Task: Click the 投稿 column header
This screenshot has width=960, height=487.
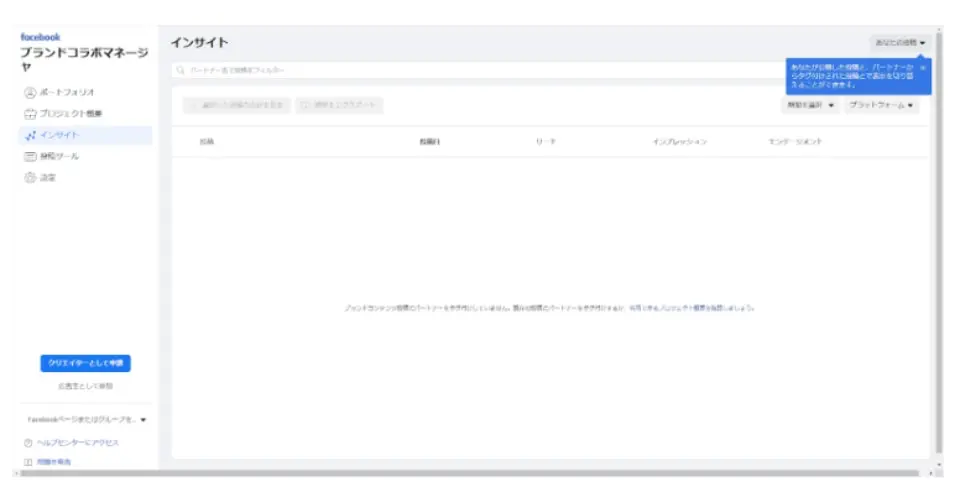Action: pos(207,142)
